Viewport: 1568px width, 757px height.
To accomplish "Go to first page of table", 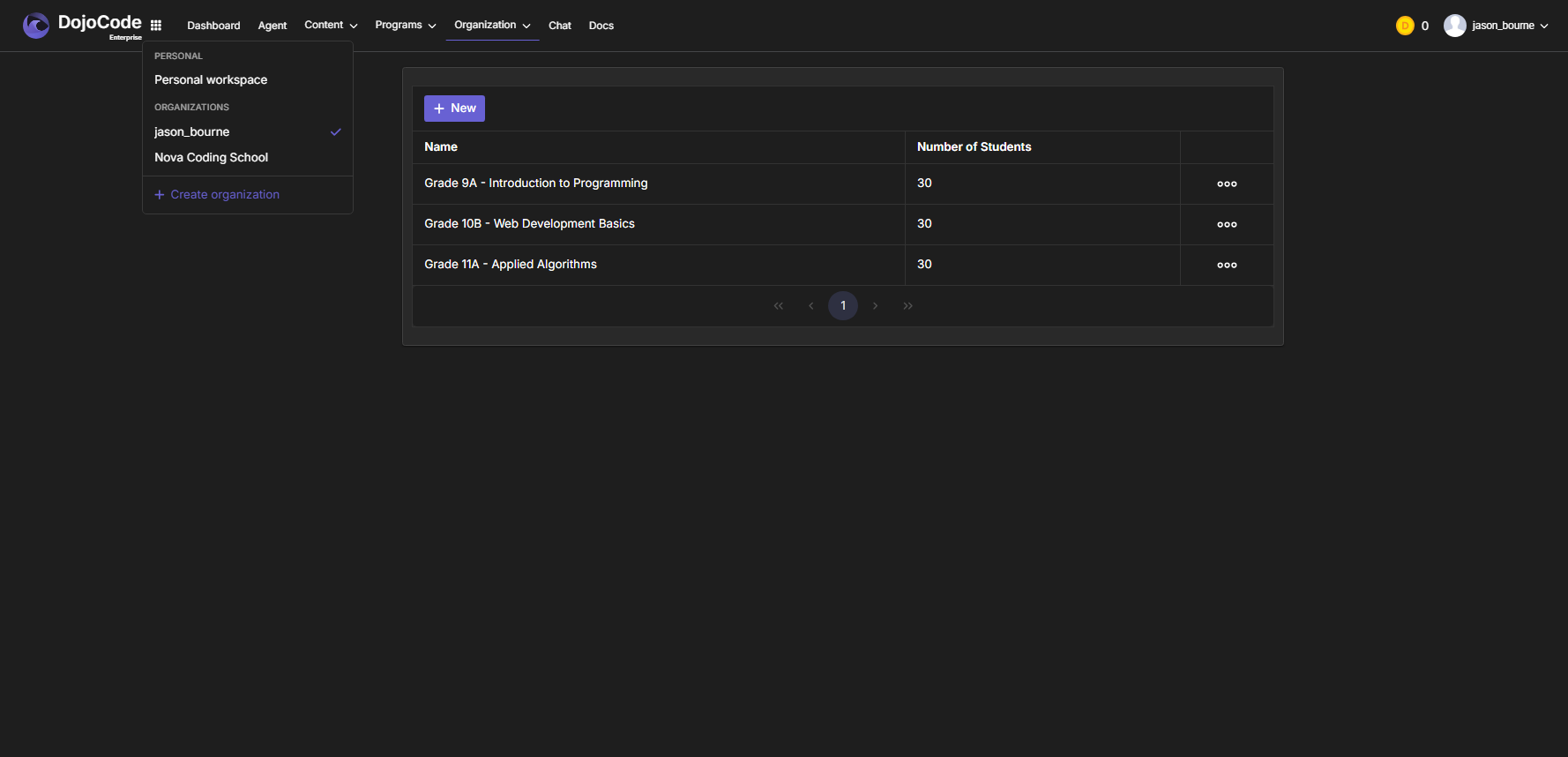I will tap(779, 305).
